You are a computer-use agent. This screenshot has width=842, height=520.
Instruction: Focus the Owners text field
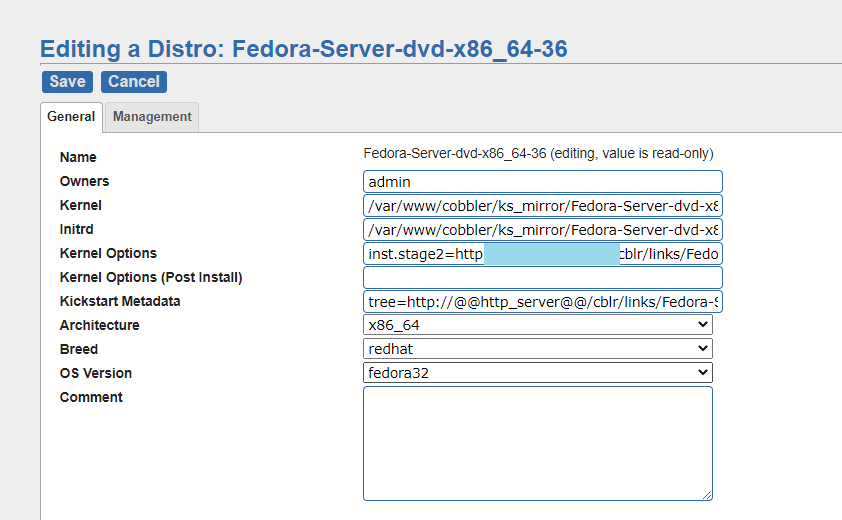(542, 182)
